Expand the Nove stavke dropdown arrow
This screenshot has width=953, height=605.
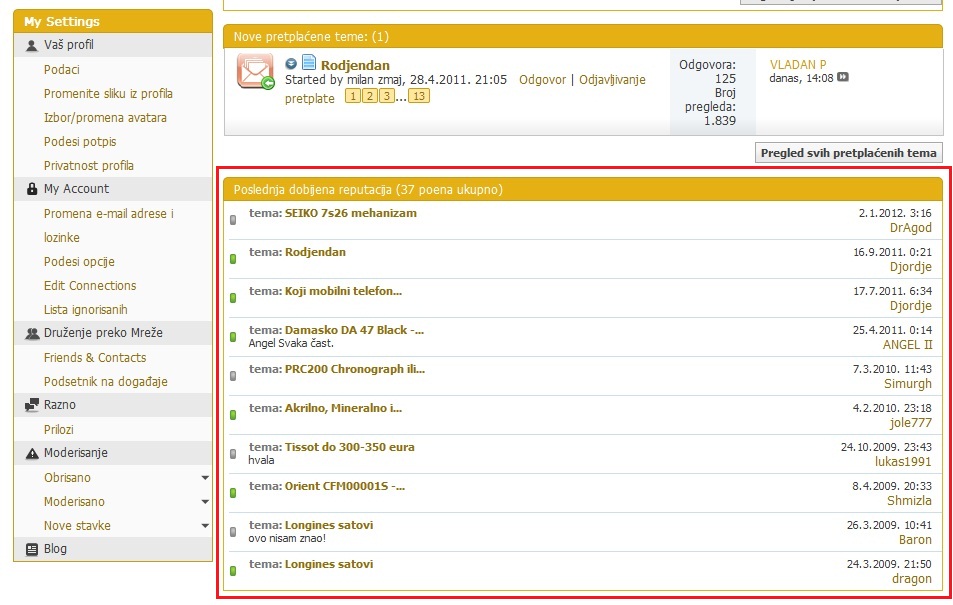[x=205, y=526]
